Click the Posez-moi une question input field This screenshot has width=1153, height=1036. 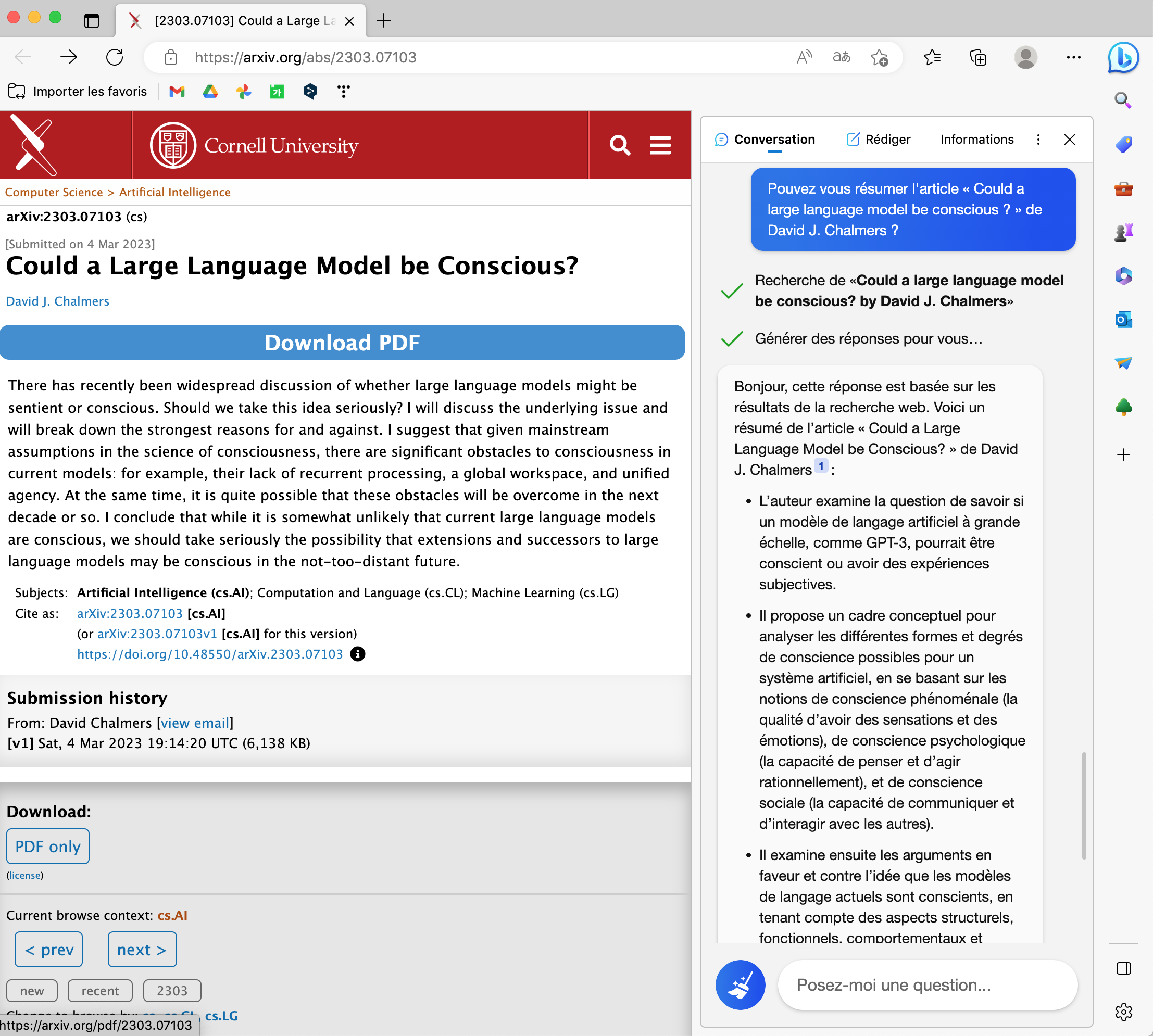(927, 985)
